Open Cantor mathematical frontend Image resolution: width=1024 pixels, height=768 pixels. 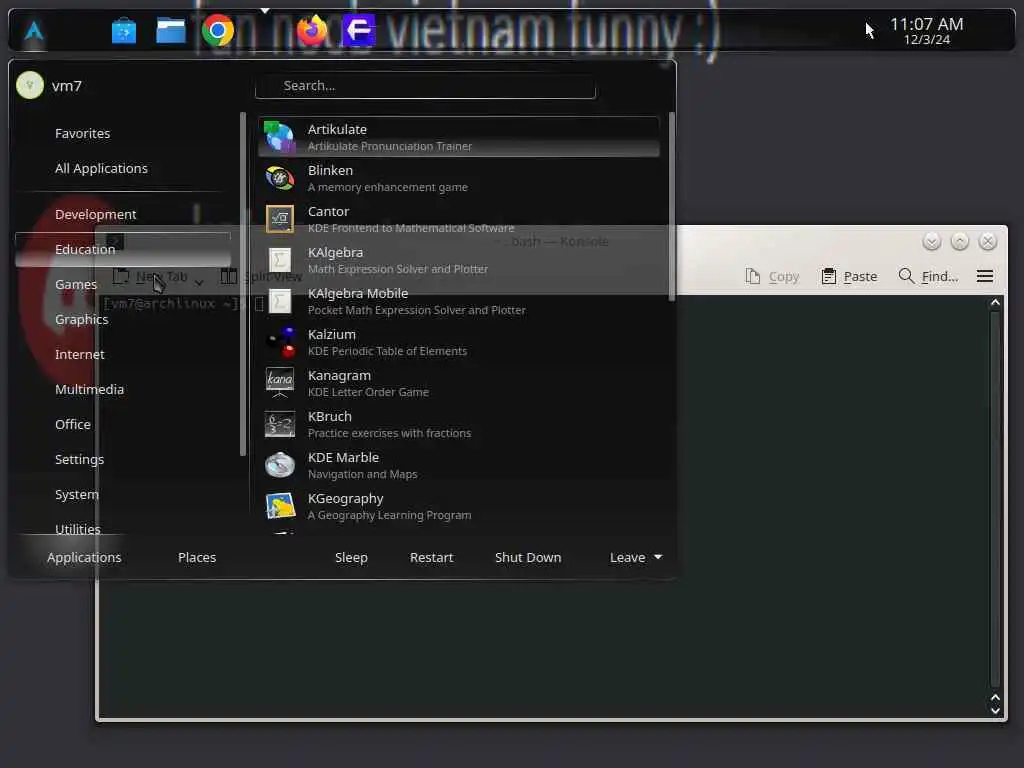[x=458, y=219]
